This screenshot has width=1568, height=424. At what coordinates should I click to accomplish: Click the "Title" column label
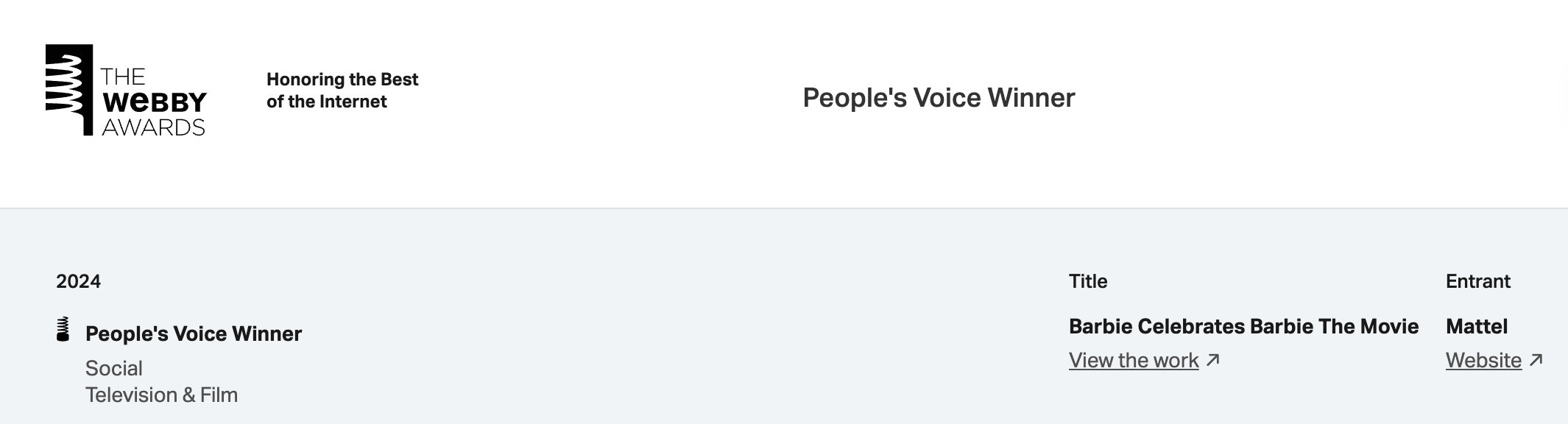tap(1088, 281)
